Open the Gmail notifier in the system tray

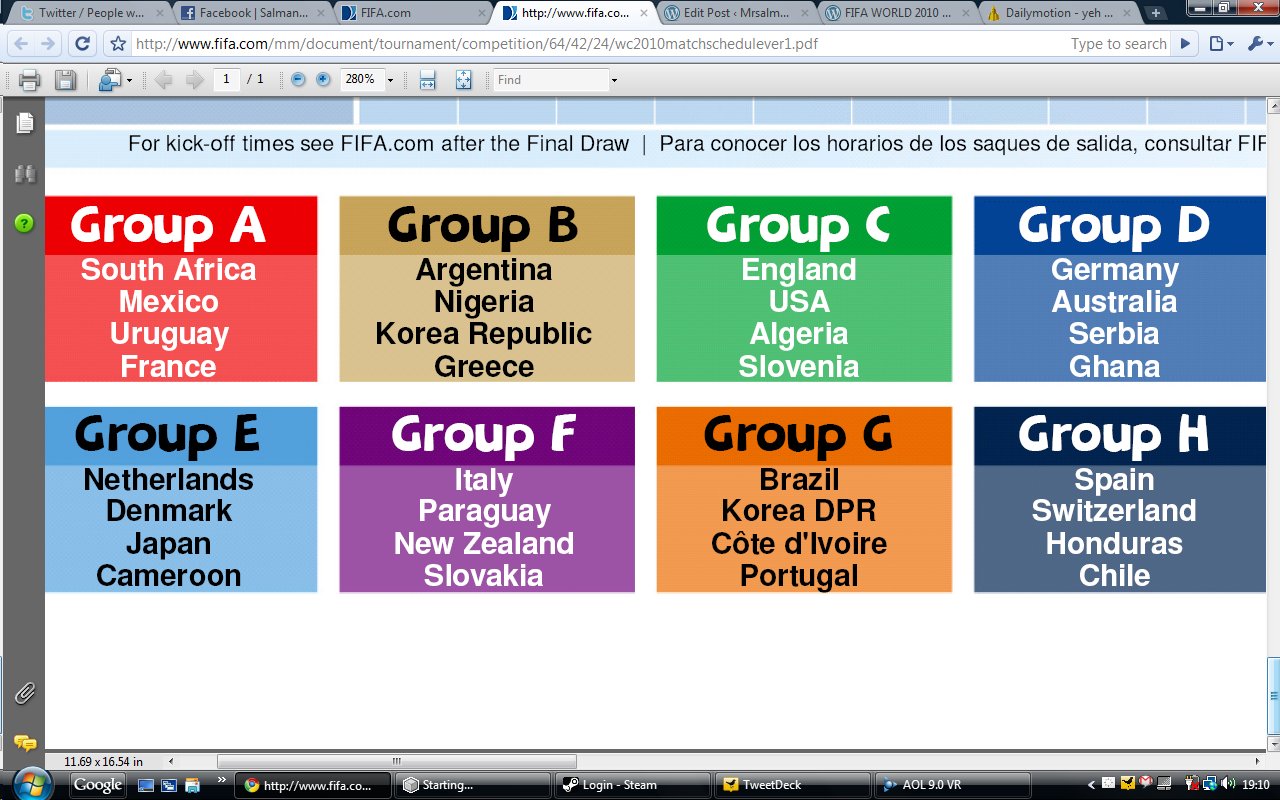(1145, 782)
